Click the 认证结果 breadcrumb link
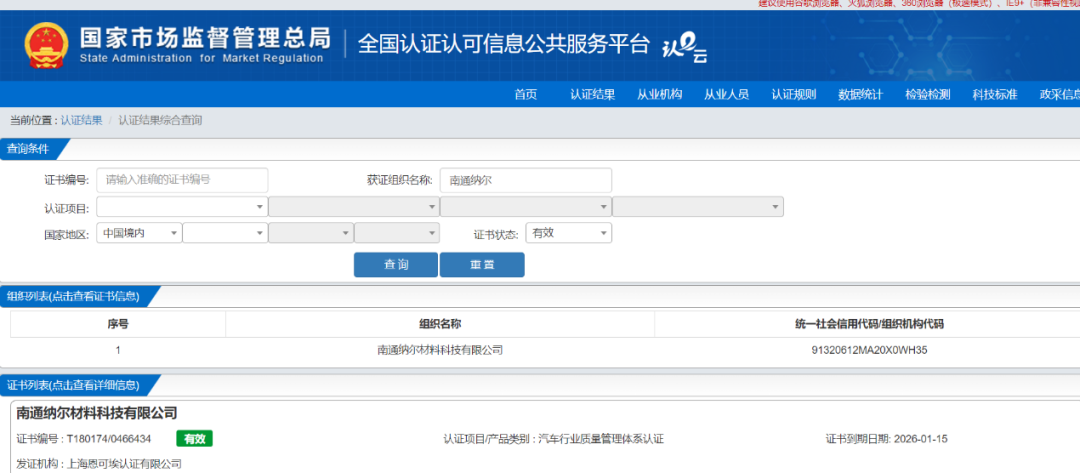The height and width of the screenshot is (473, 1080). 81,120
